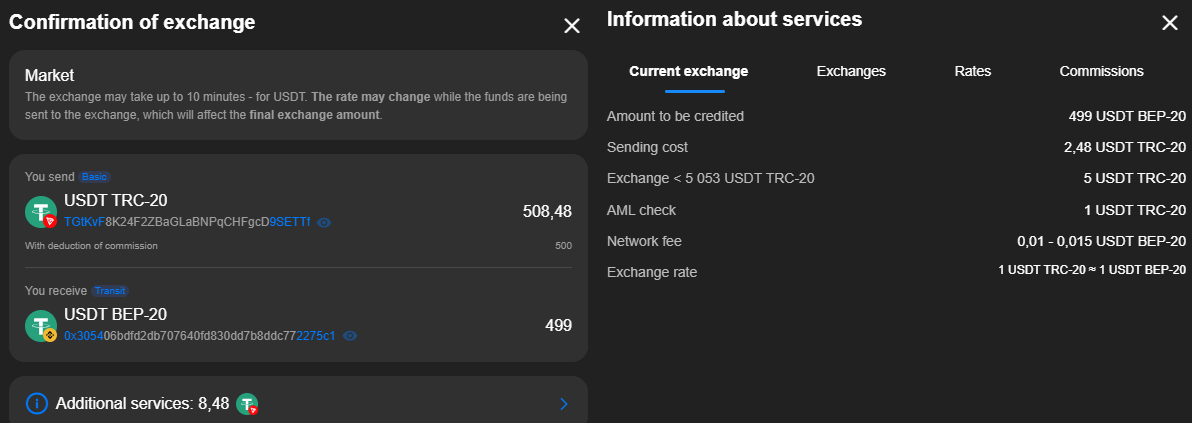This screenshot has height=423, width=1192.
Task: Click the AML check label
Action: (x=641, y=210)
